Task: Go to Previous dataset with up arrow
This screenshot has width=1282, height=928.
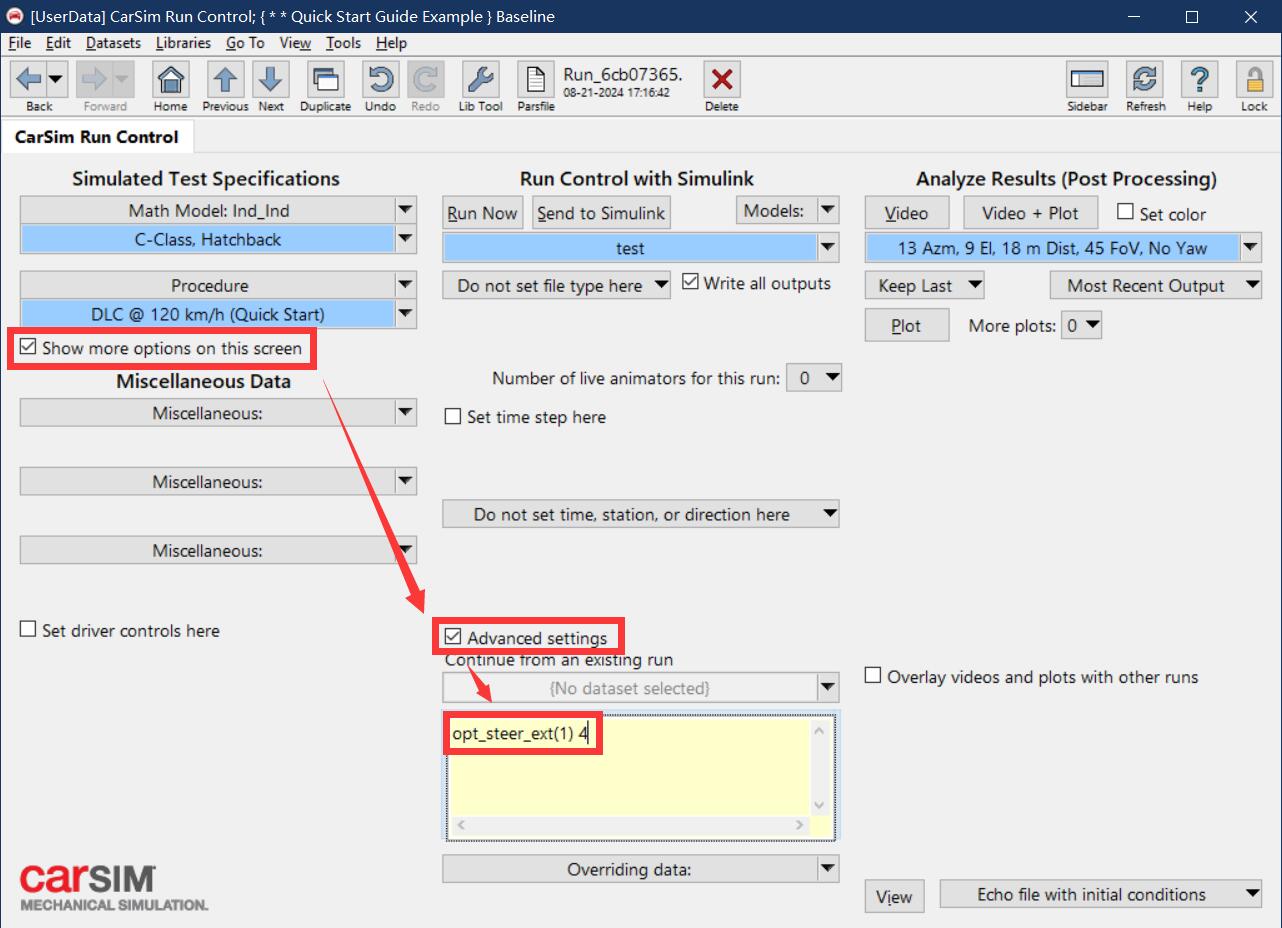Action: point(225,79)
